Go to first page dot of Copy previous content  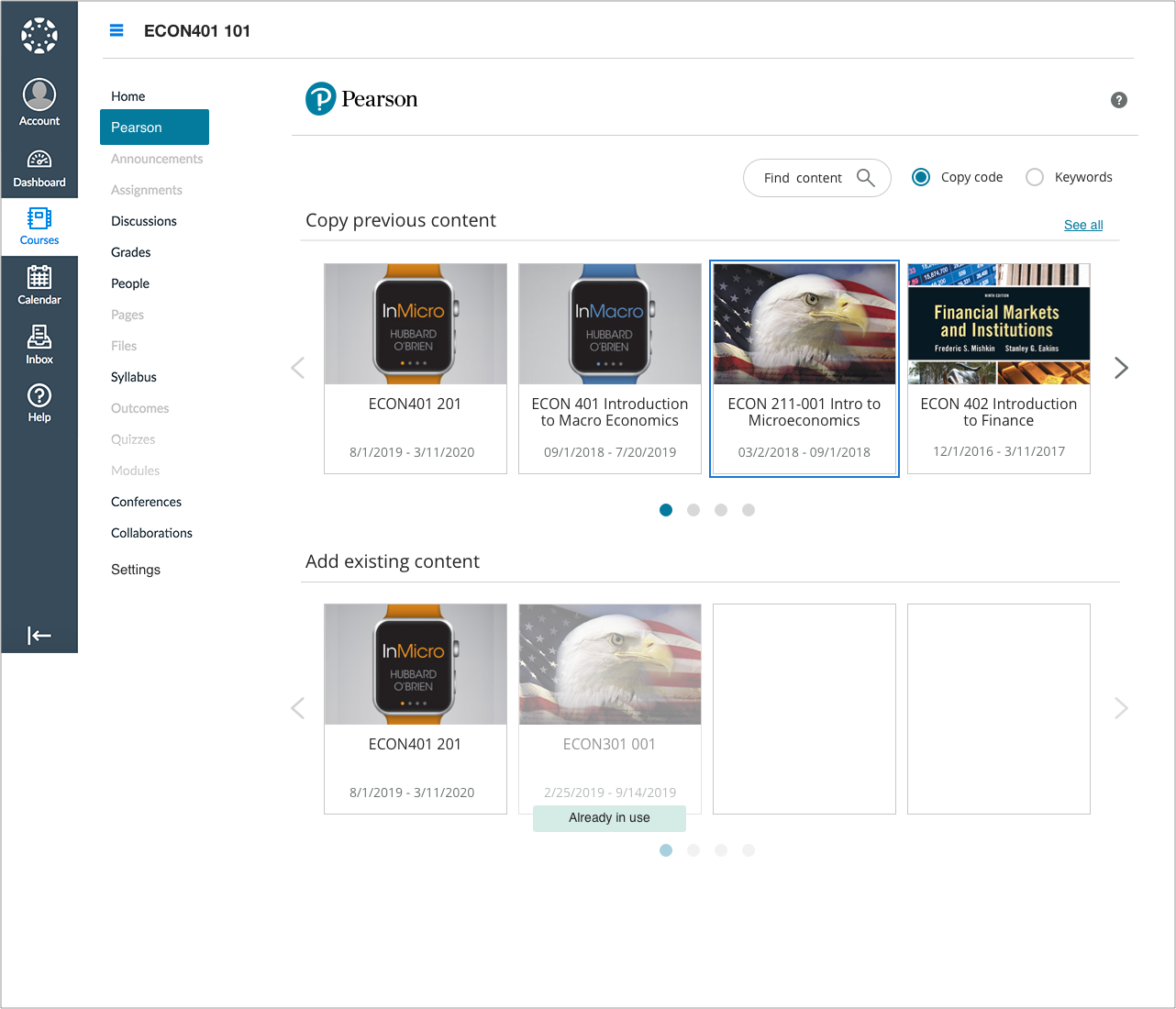point(666,510)
